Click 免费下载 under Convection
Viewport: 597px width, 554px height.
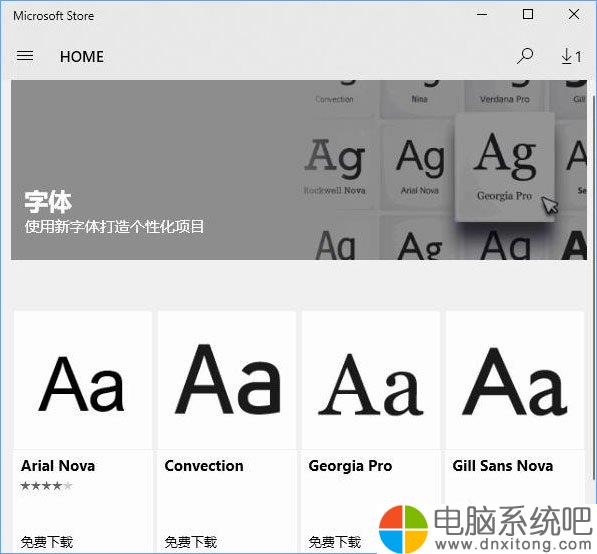190,542
